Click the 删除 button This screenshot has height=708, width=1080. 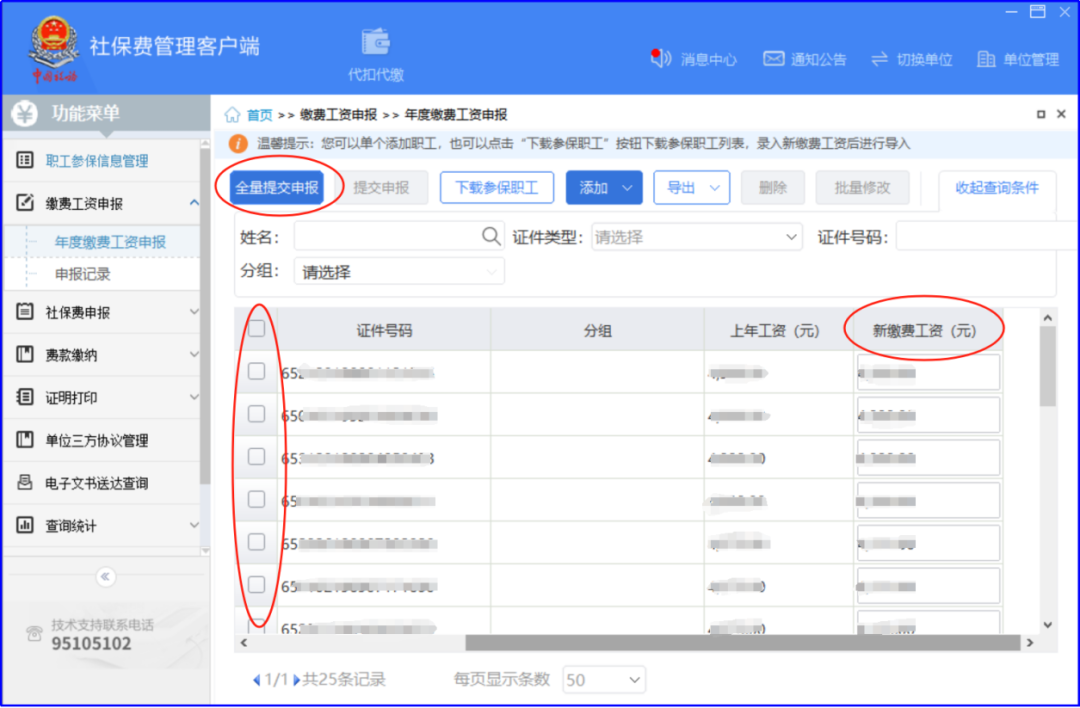tap(773, 187)
